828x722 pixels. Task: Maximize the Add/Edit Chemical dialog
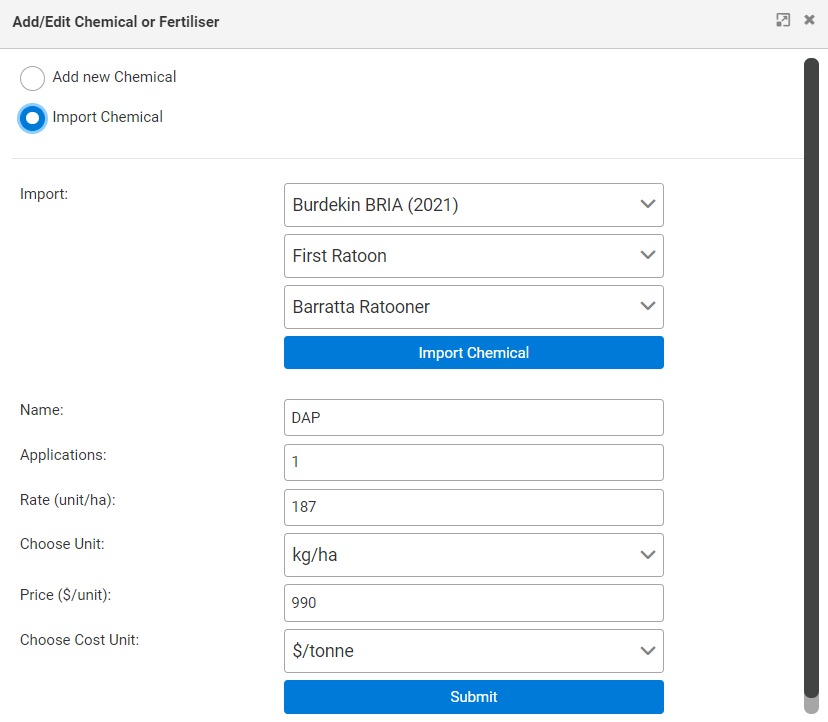click(783, 20)
